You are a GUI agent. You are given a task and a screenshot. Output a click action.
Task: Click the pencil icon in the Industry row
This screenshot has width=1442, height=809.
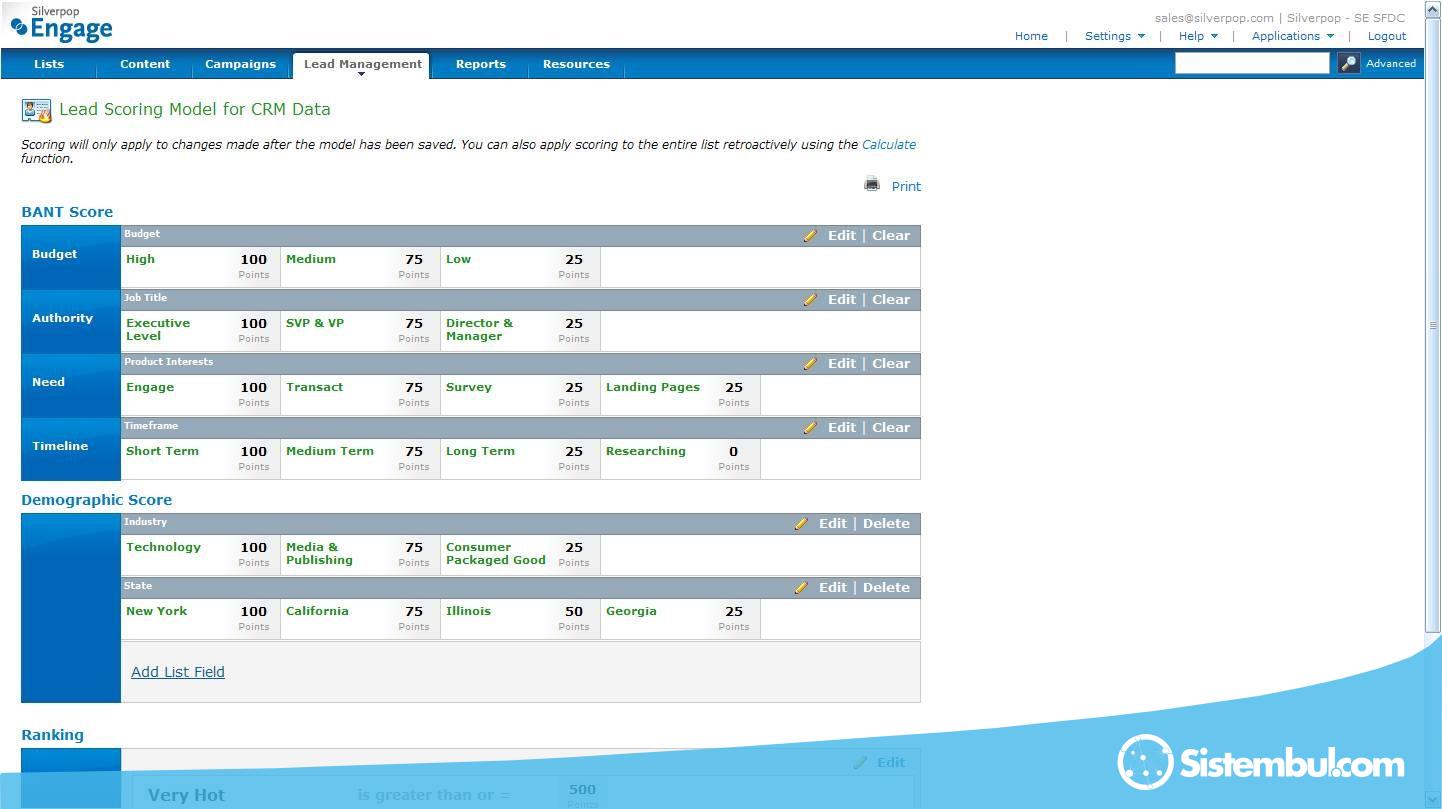[801, 524]
